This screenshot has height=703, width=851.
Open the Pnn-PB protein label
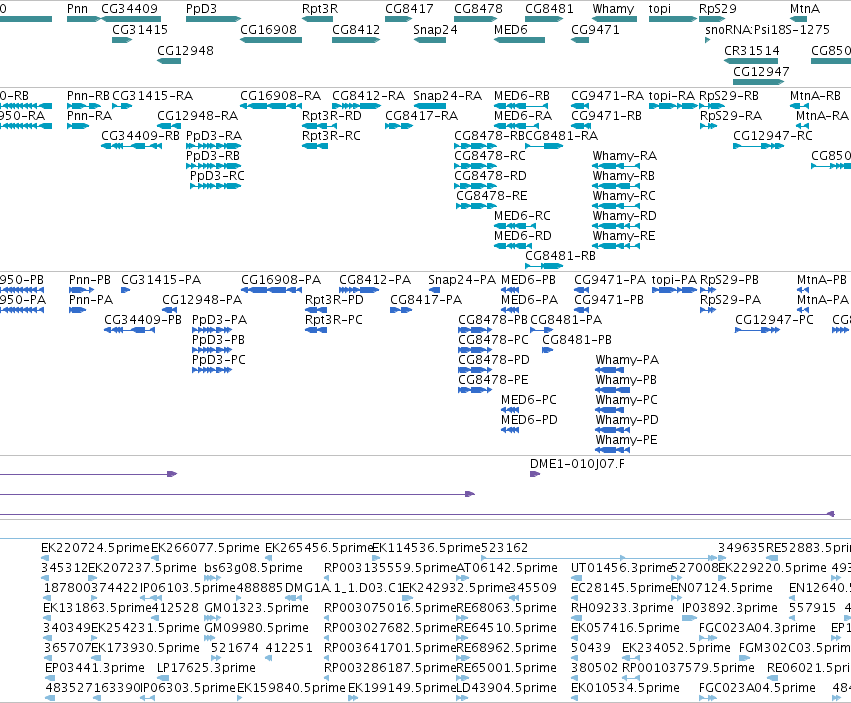click(90, 280)
